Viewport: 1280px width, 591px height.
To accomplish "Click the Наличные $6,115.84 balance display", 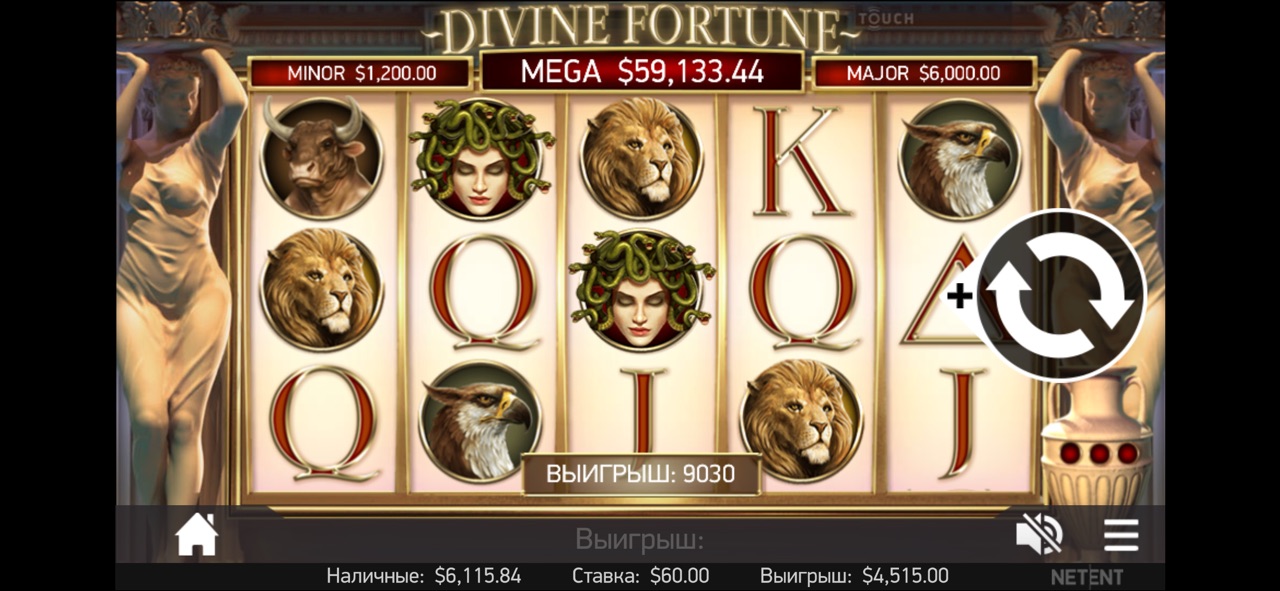I will point(424,576).
